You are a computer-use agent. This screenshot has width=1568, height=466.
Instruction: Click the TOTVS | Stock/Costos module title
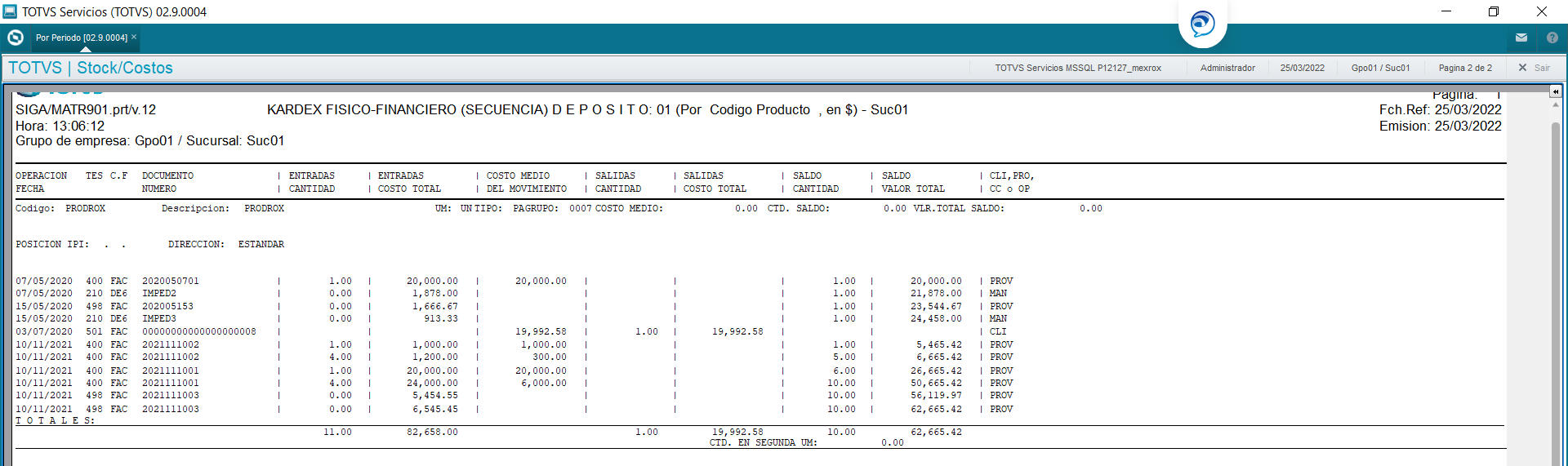tap(91, 68)
